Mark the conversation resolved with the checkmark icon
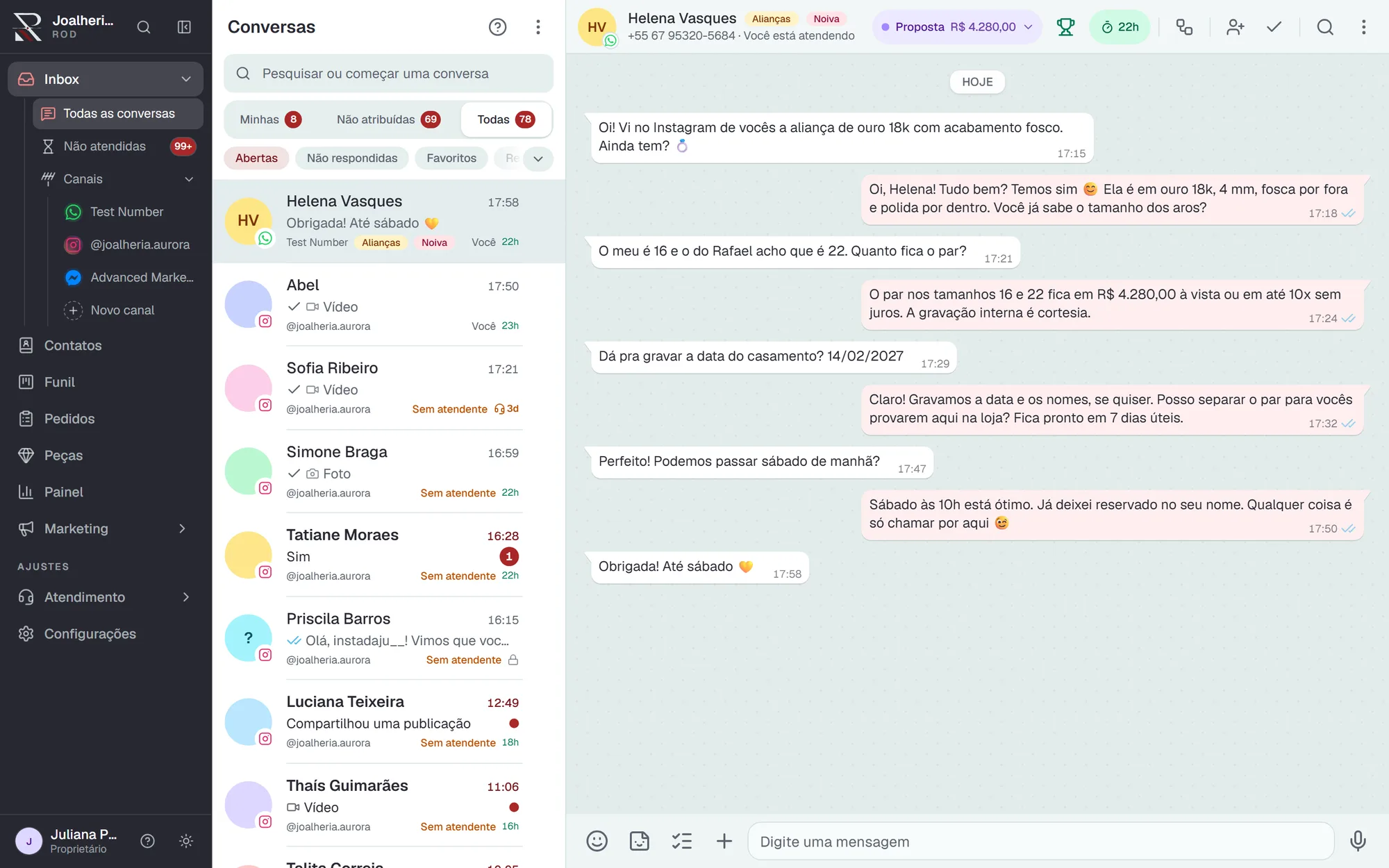The image size is (1389, 868). [x=1274, y=27]
